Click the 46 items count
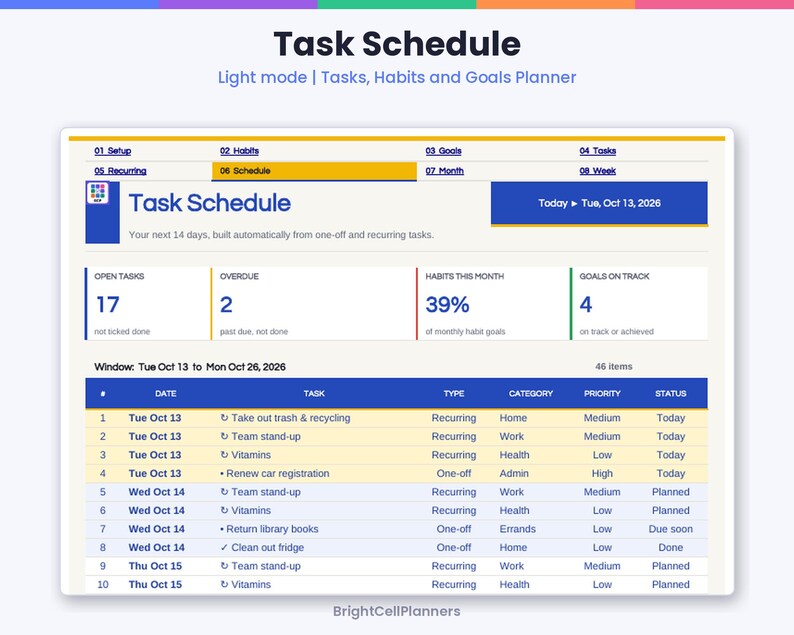 [614, 366]
